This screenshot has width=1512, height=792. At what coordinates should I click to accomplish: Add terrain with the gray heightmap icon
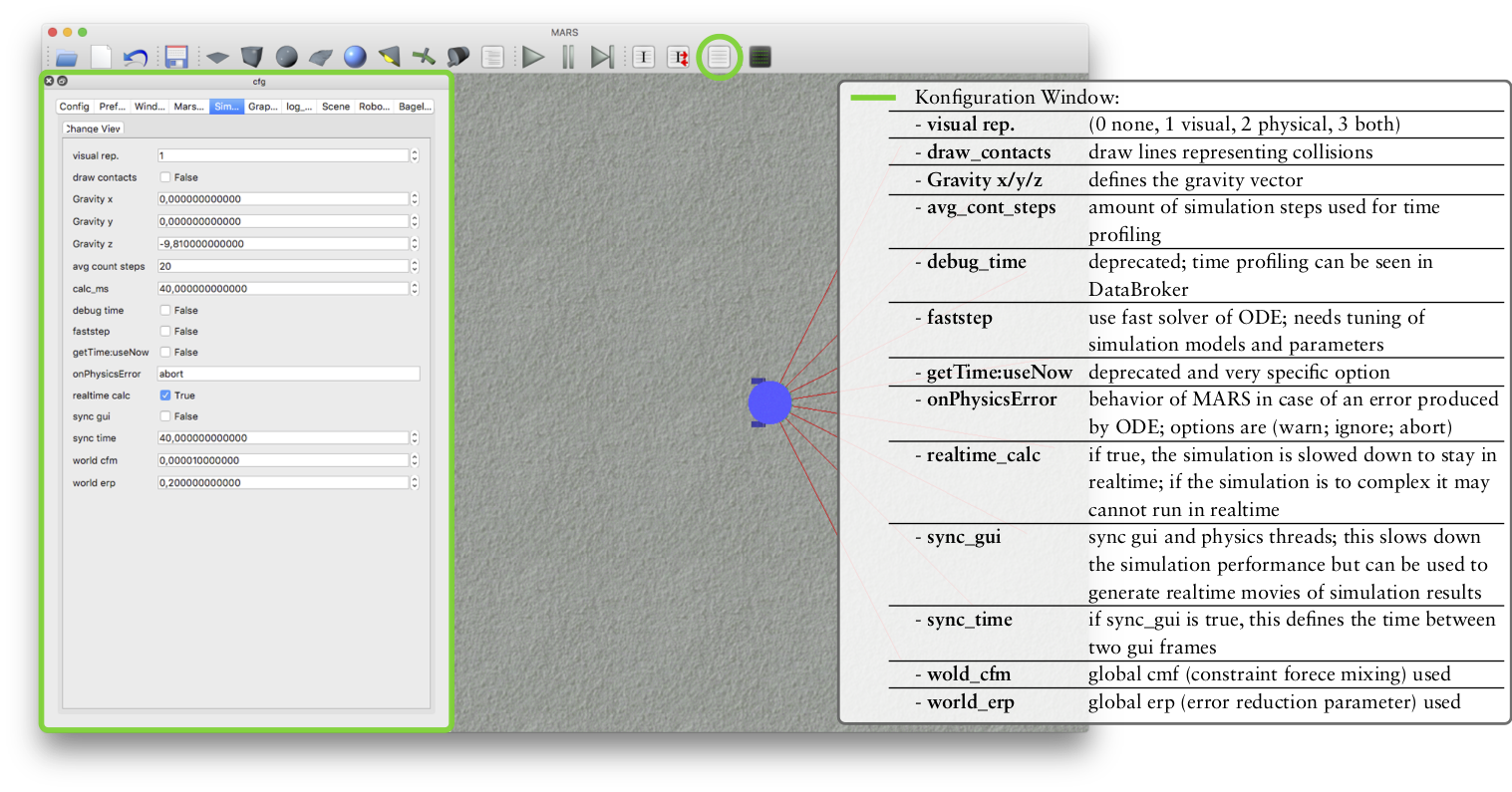[x=321, y=58]
